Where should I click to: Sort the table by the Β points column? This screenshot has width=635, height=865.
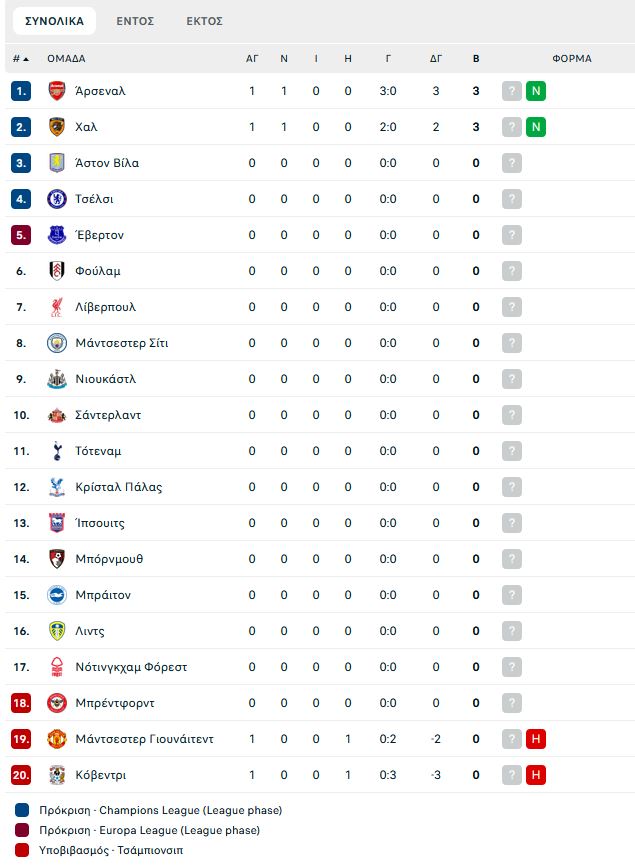click(476, 58)
